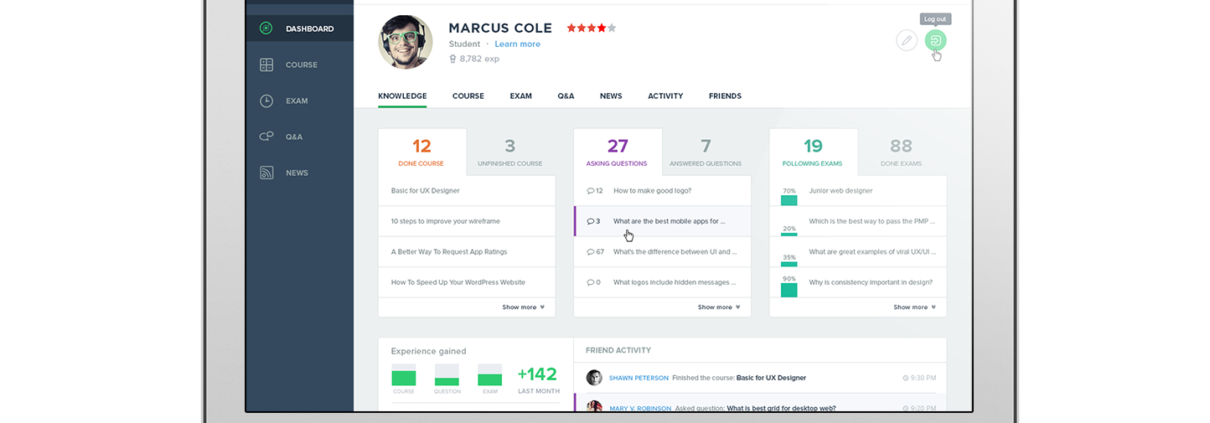This screenshot has width=1210, height=423.
Task: Click the Q&A chat icon in sidebar
Action: (266, 137)
